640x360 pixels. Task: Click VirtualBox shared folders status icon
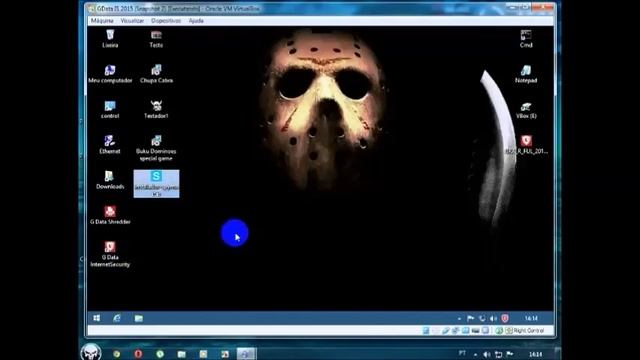click(x=465, y=331)
